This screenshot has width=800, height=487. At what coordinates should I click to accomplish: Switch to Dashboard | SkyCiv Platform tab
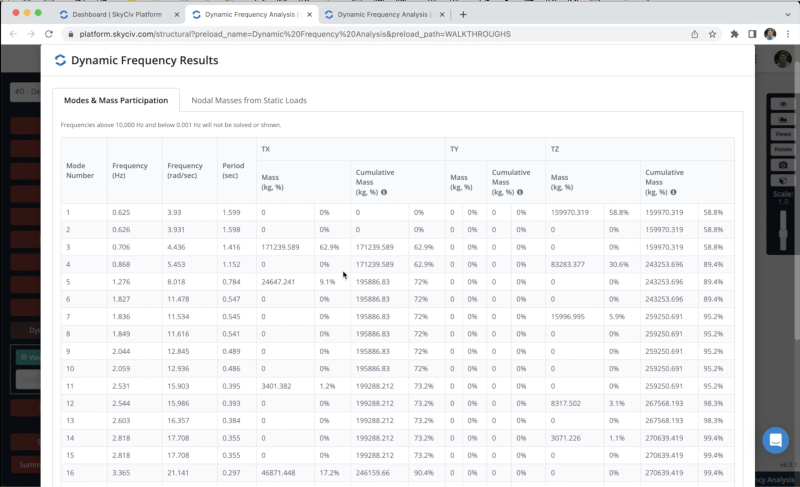coord(119,15)
